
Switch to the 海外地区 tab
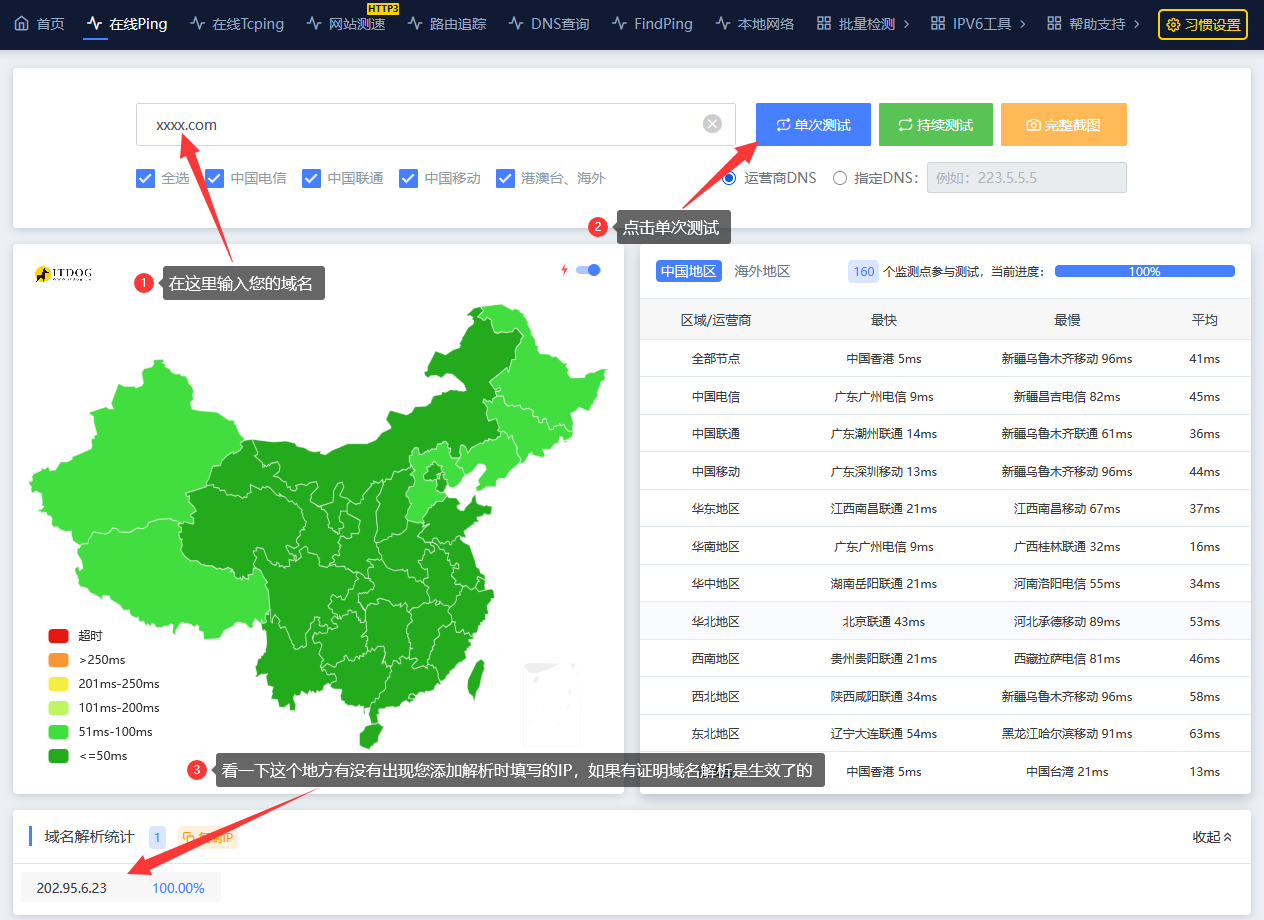coord(762,271)
